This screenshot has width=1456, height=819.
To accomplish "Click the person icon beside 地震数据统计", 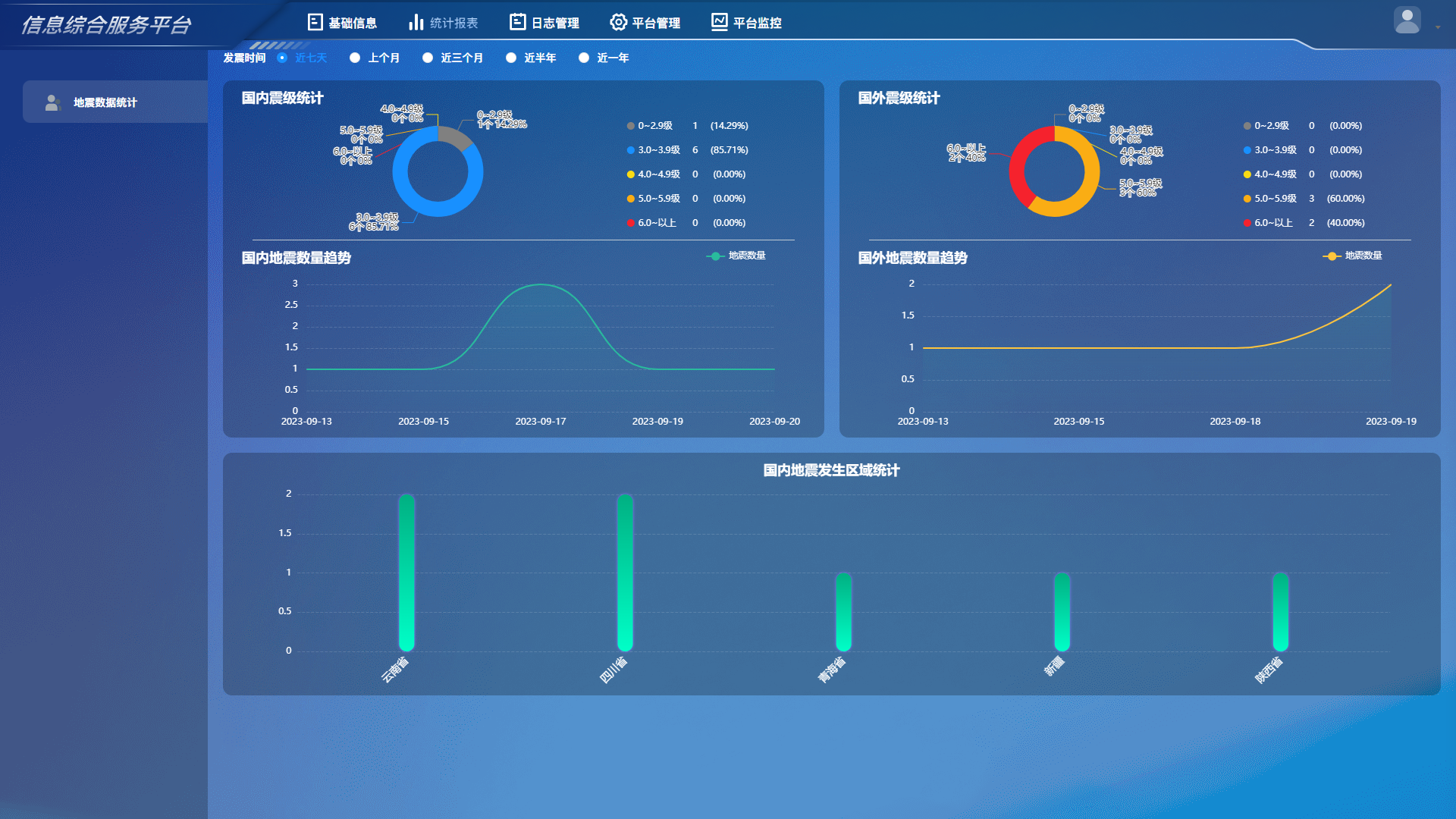I will (52, 102).
